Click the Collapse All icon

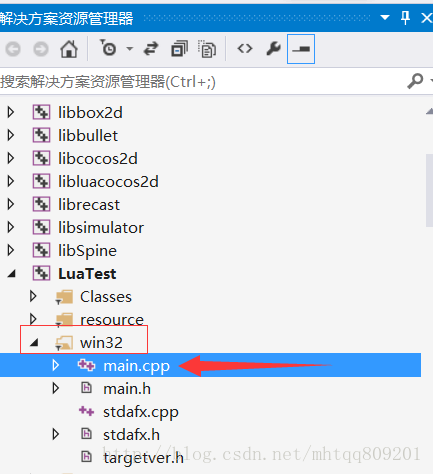(x=179, y=49)
